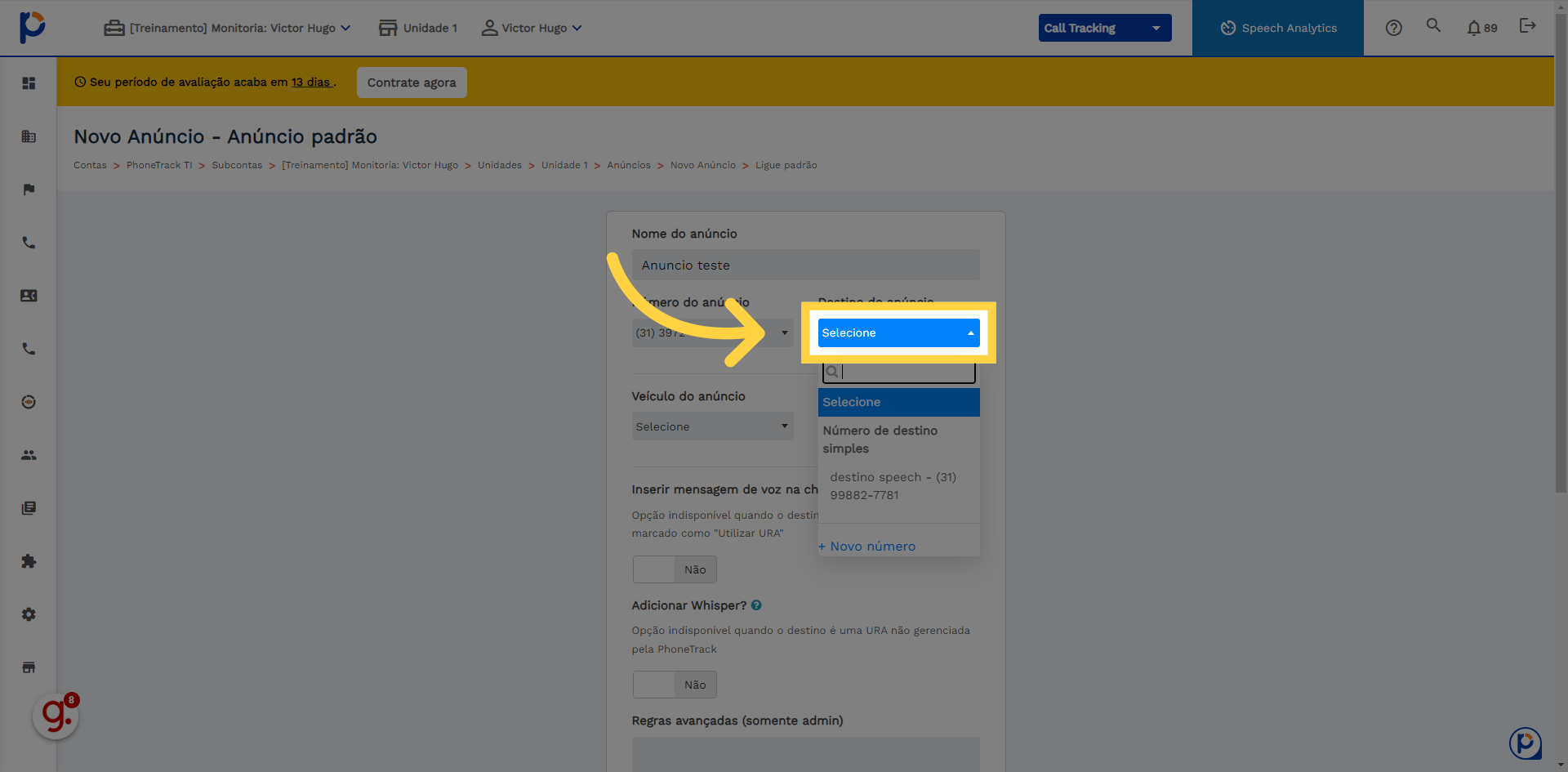
Task: Open the PhoneTrack chat bubble icon
Action: [x=1525, y=743]
